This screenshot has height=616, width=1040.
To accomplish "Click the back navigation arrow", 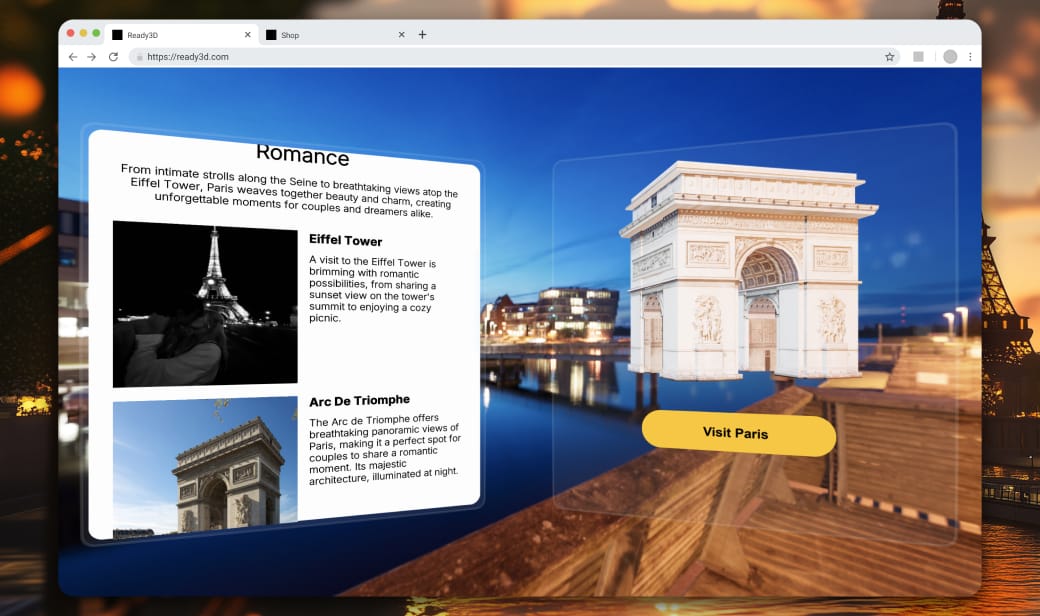I will [x=71, y=57].
